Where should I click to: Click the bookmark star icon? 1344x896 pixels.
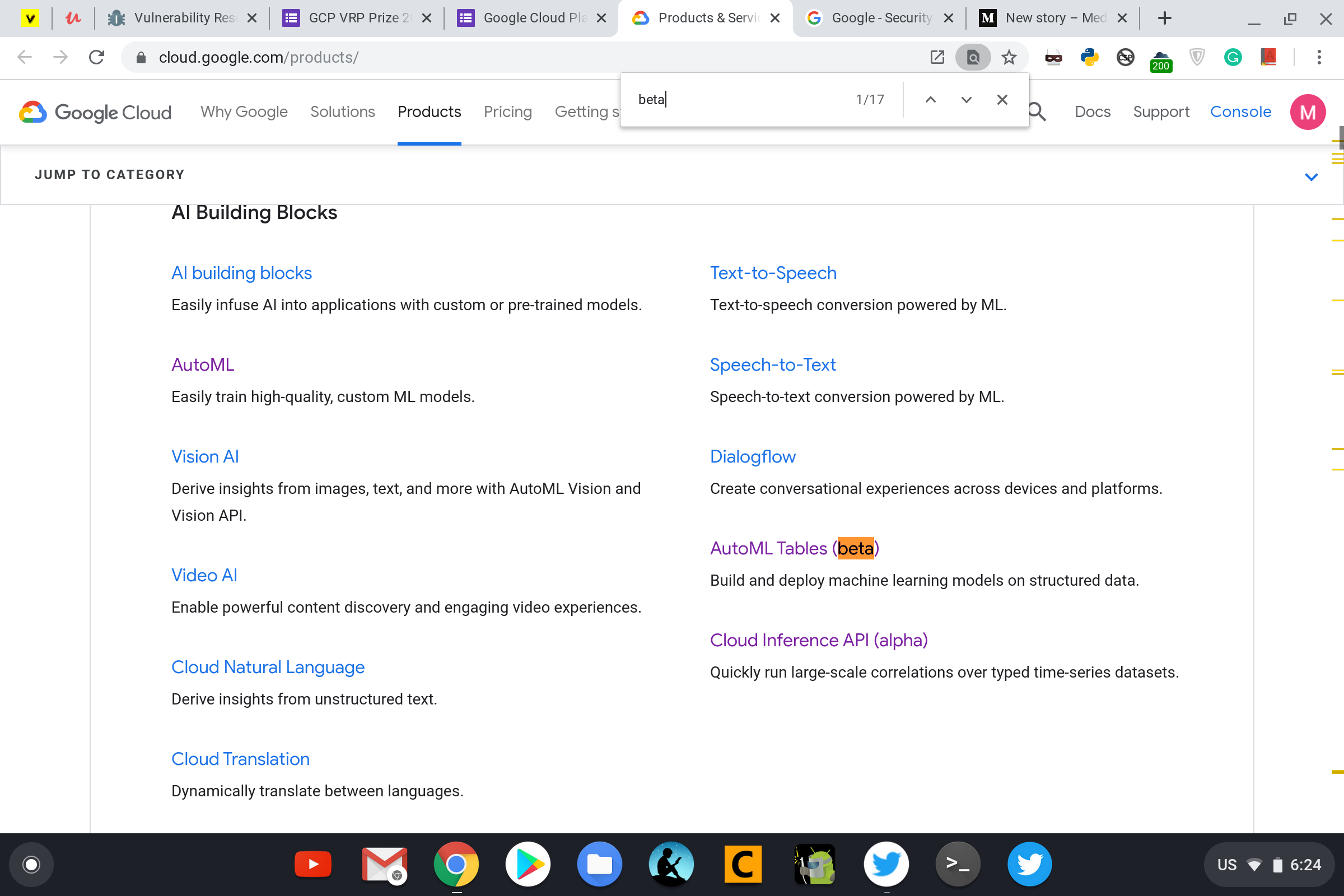1009,57
